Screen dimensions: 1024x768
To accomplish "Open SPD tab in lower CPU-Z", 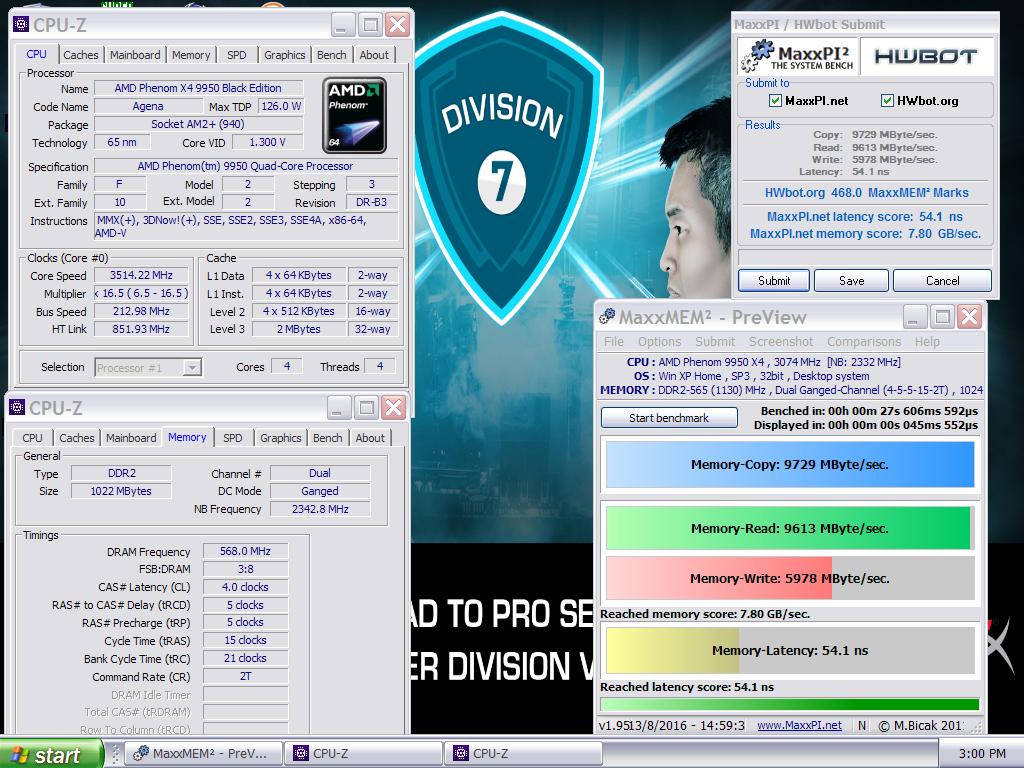I will point(232,438).
